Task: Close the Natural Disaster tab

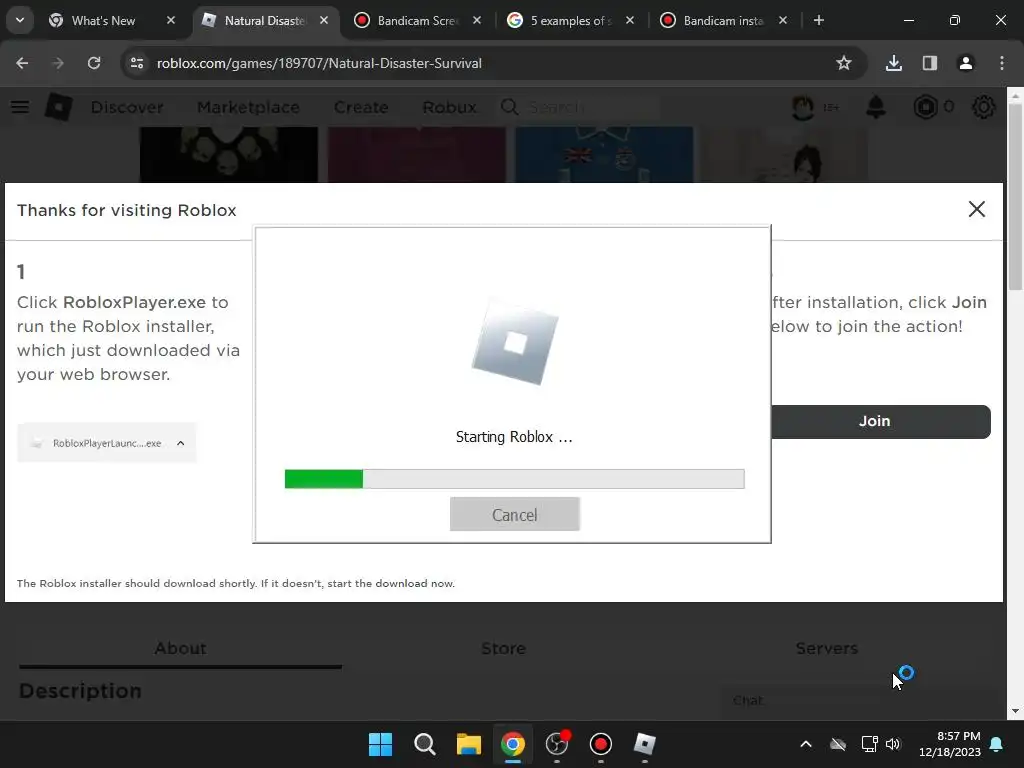Action: coord(324,21)
